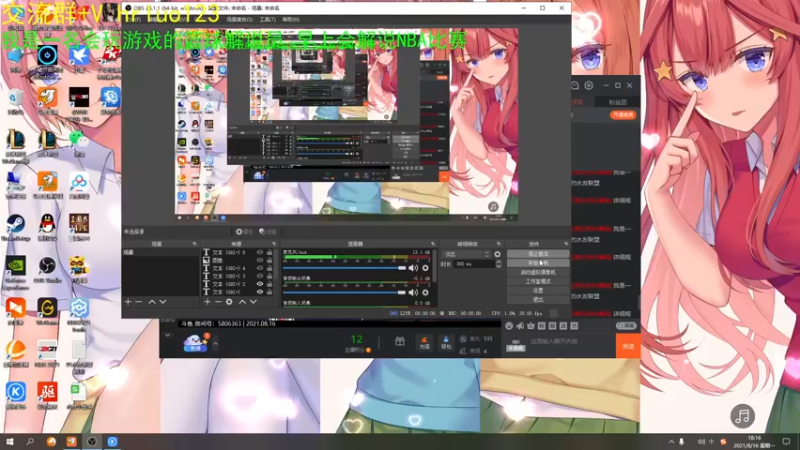This screenshot has height=450, width=800.
Task: Add a new source with plus icon
Action: click(207, 302)
